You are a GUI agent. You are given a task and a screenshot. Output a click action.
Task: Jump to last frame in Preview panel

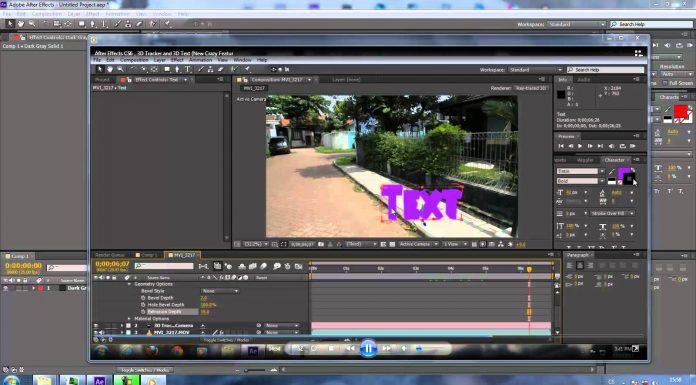tap(600, 146)
